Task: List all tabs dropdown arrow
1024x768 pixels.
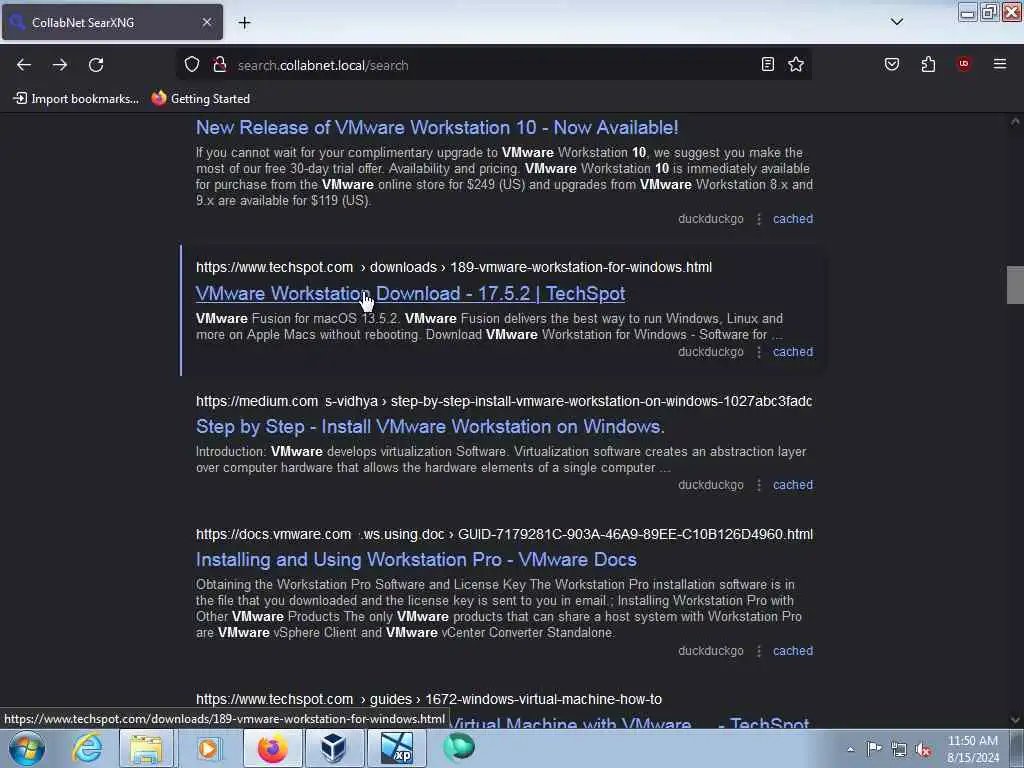Action: click(897, 22)
